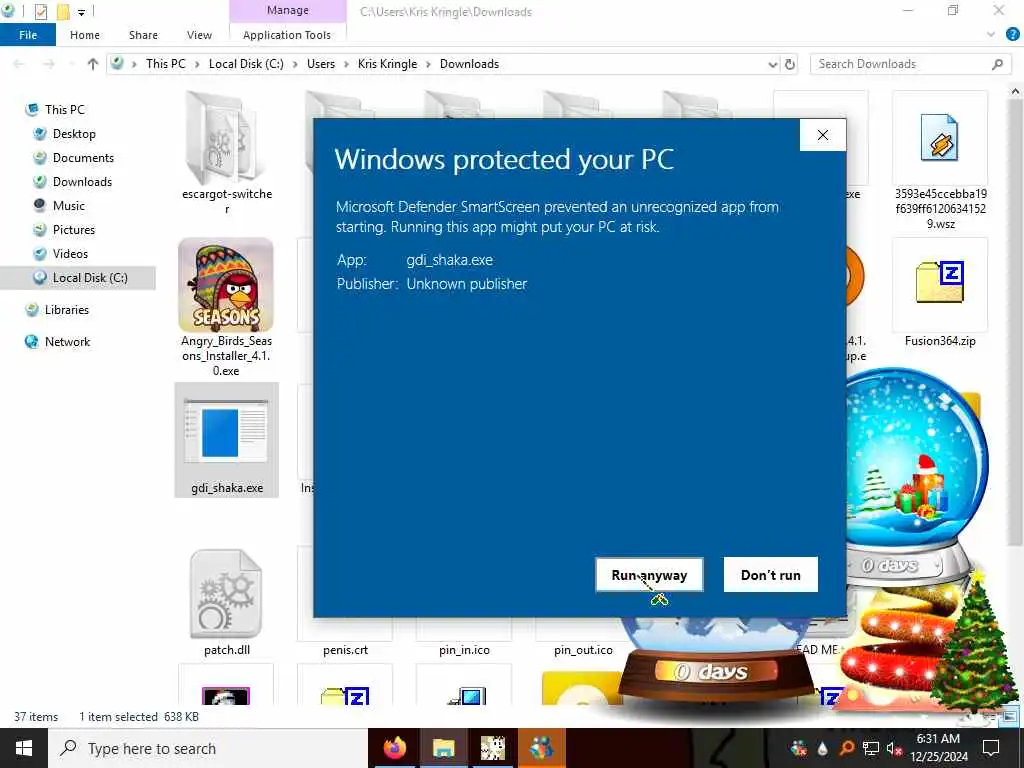The image size is (1024, 768).
Task: Click the water drop tray icon
Action: 822,748
